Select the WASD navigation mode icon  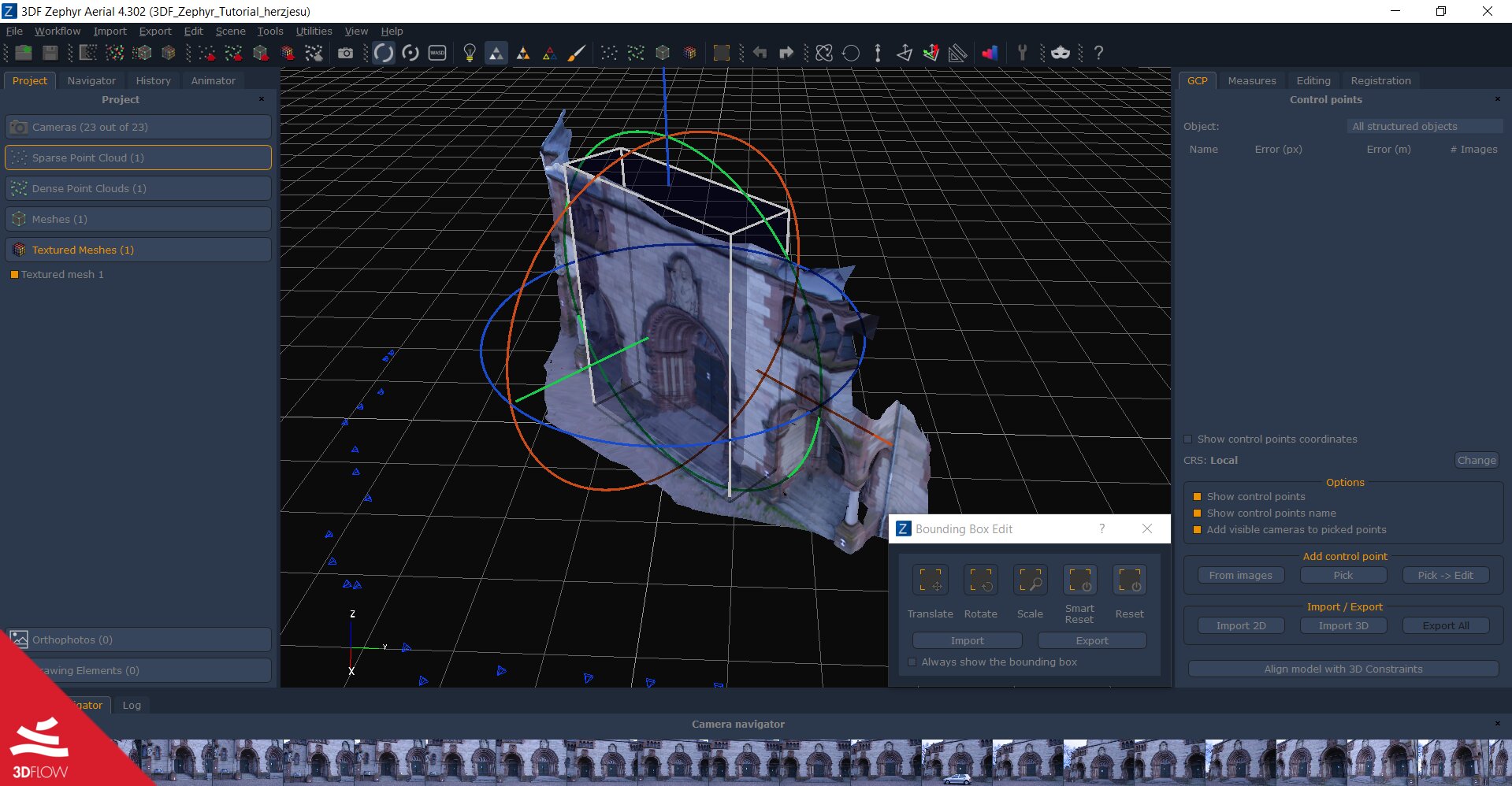(437, 53)
